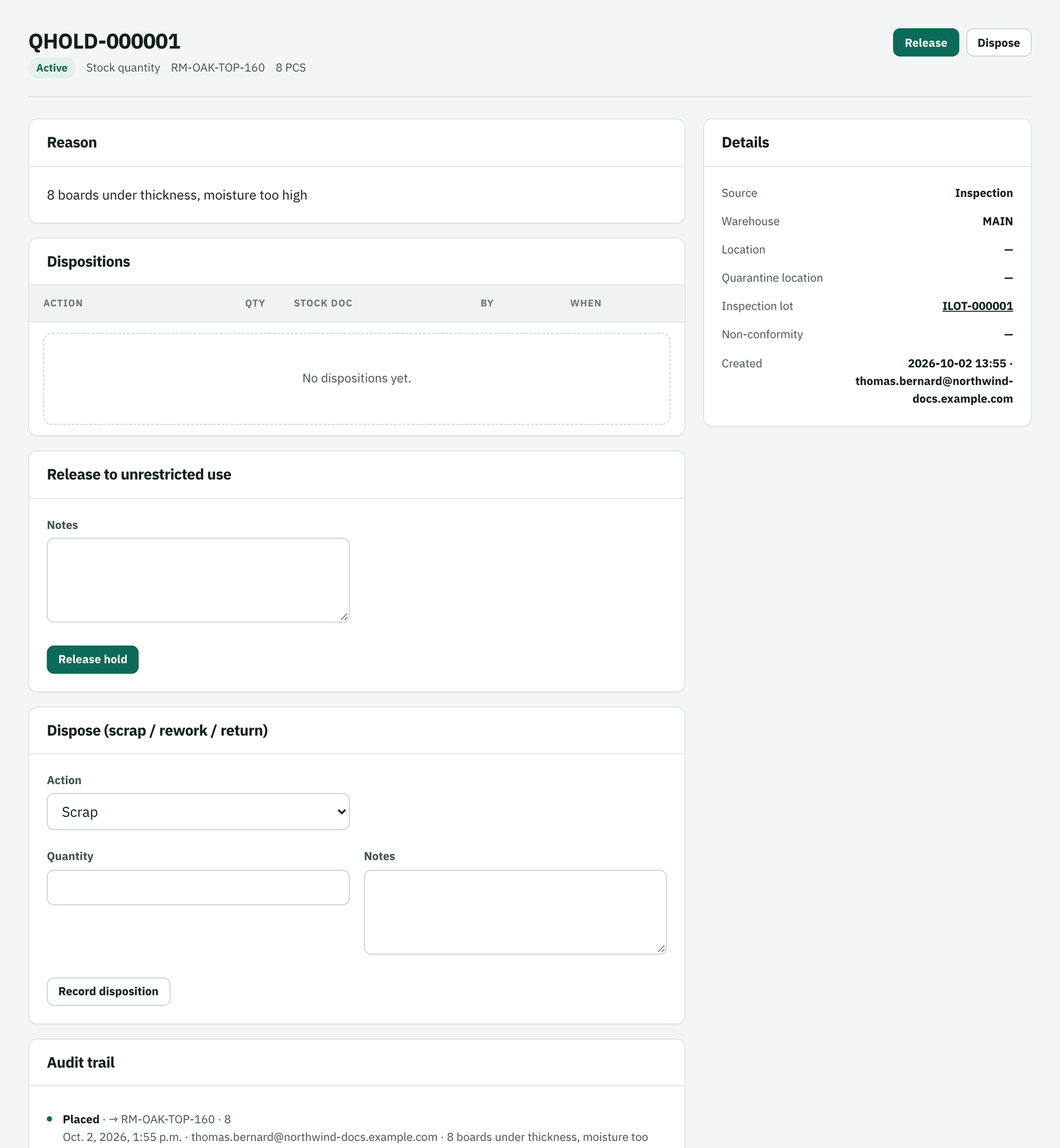Click the Non-conformity label
Viewport: 1060px width, 1148px height.
click(x=762, y=334)
